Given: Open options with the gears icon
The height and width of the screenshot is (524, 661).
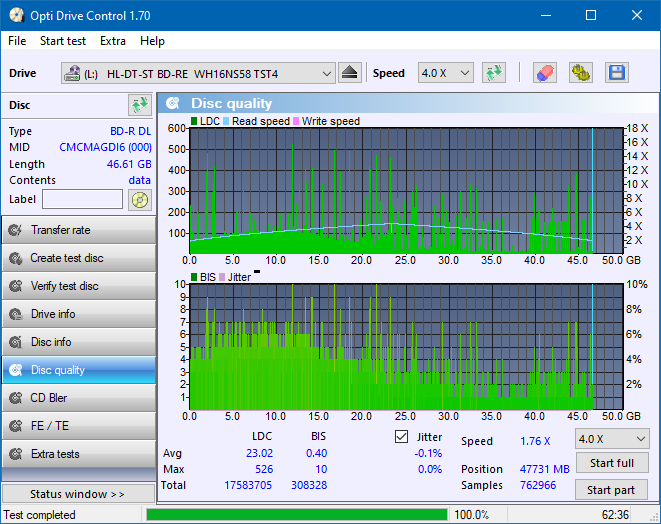Looking at the screenshot, I should click(x=581, y=73).
